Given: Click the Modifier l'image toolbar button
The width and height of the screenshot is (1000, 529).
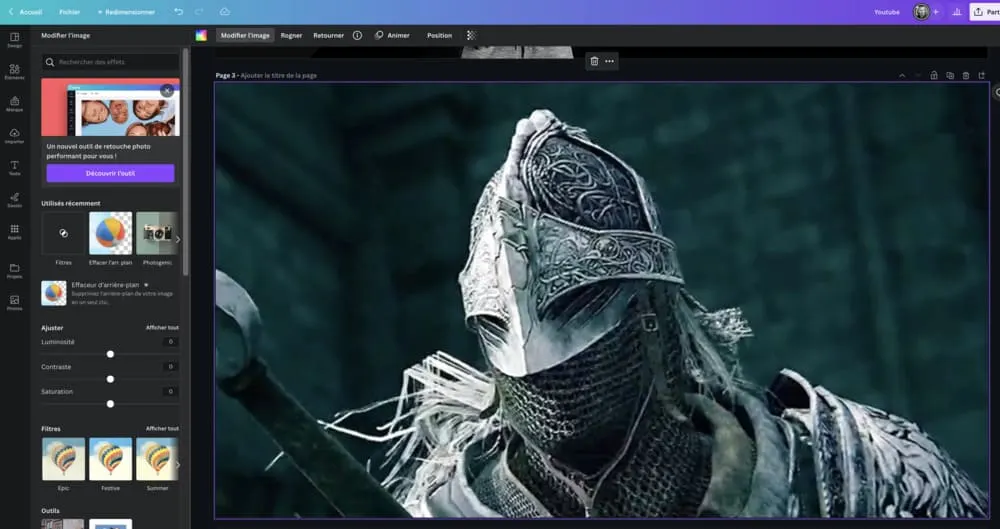Looking at the screenshot, I should [245, 36].
